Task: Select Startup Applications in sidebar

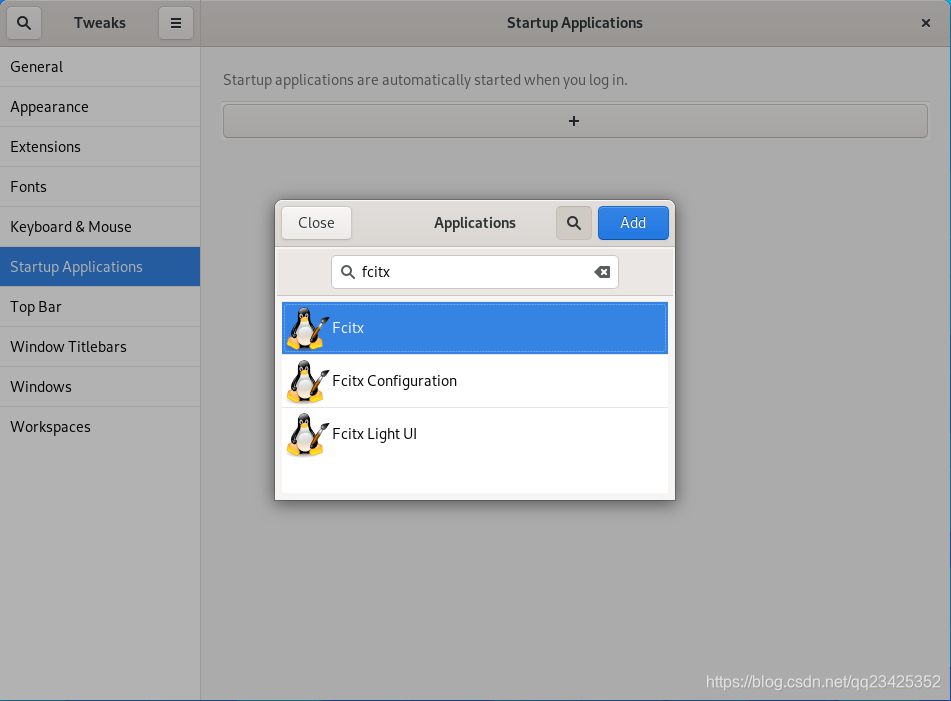Action: coord(100,267)
